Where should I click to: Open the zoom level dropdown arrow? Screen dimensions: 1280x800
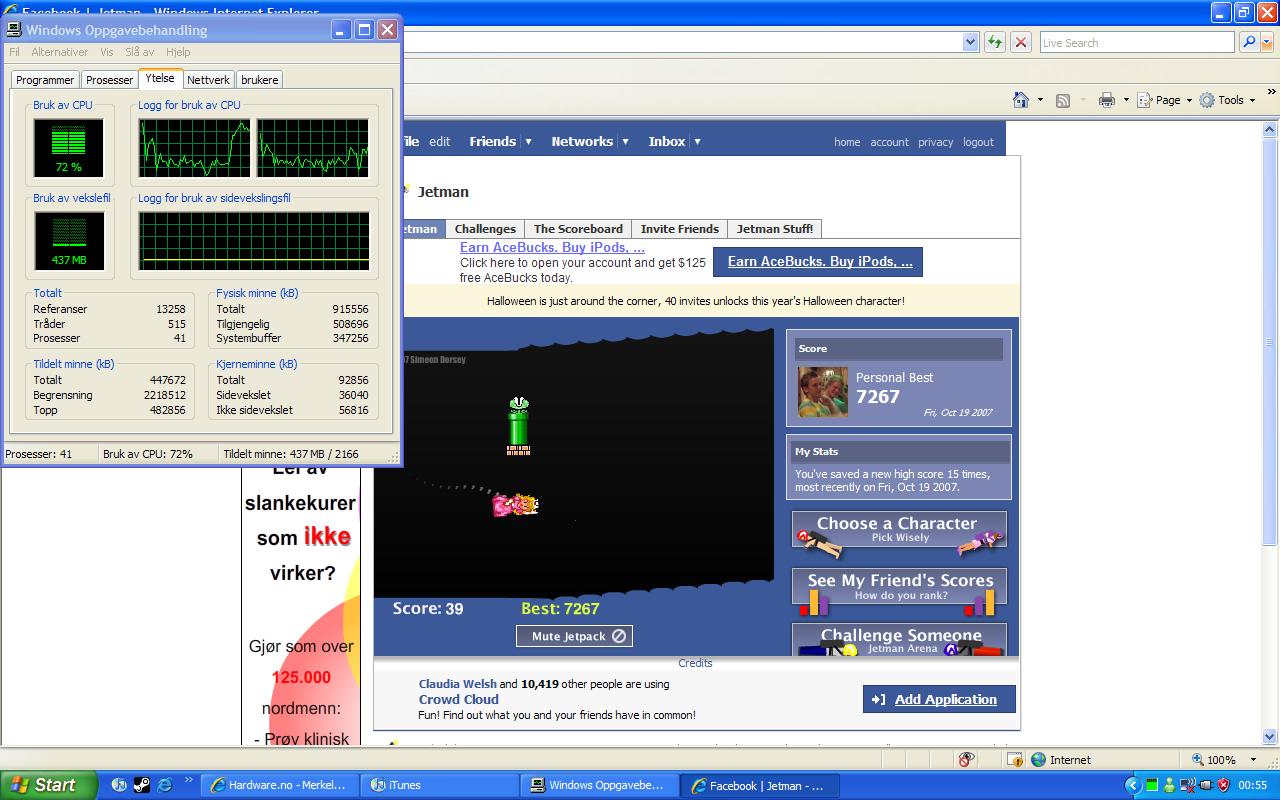coord(1255,760)
